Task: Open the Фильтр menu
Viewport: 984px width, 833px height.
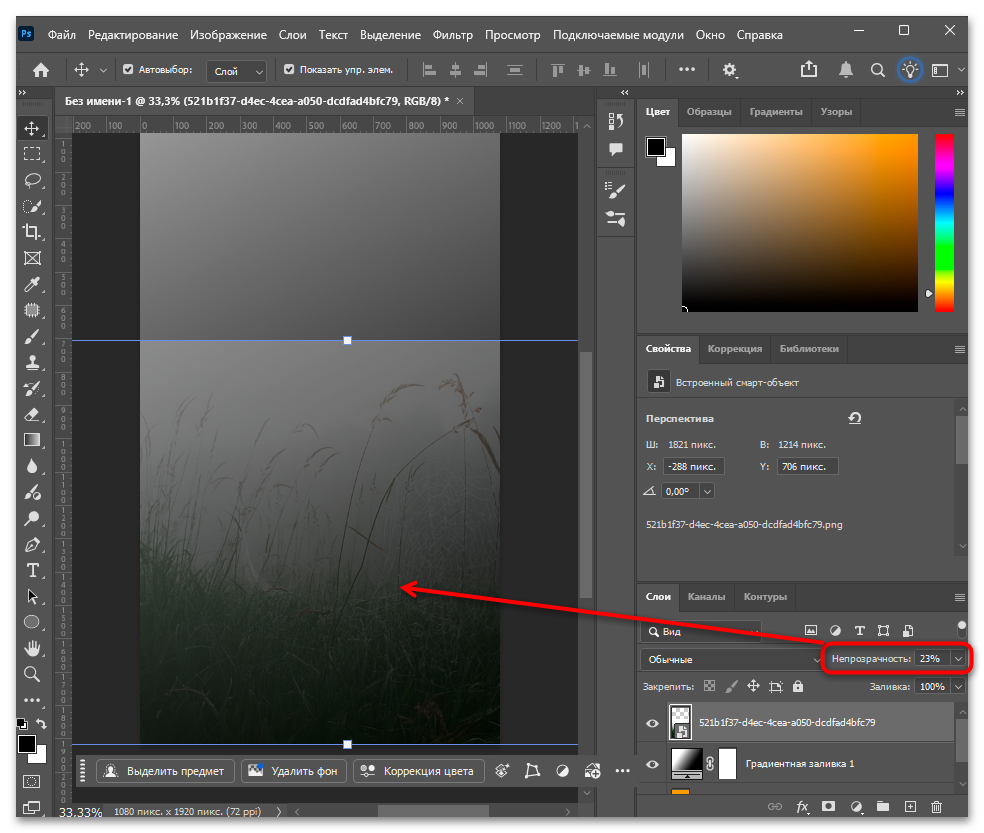Action: [452, 35]
